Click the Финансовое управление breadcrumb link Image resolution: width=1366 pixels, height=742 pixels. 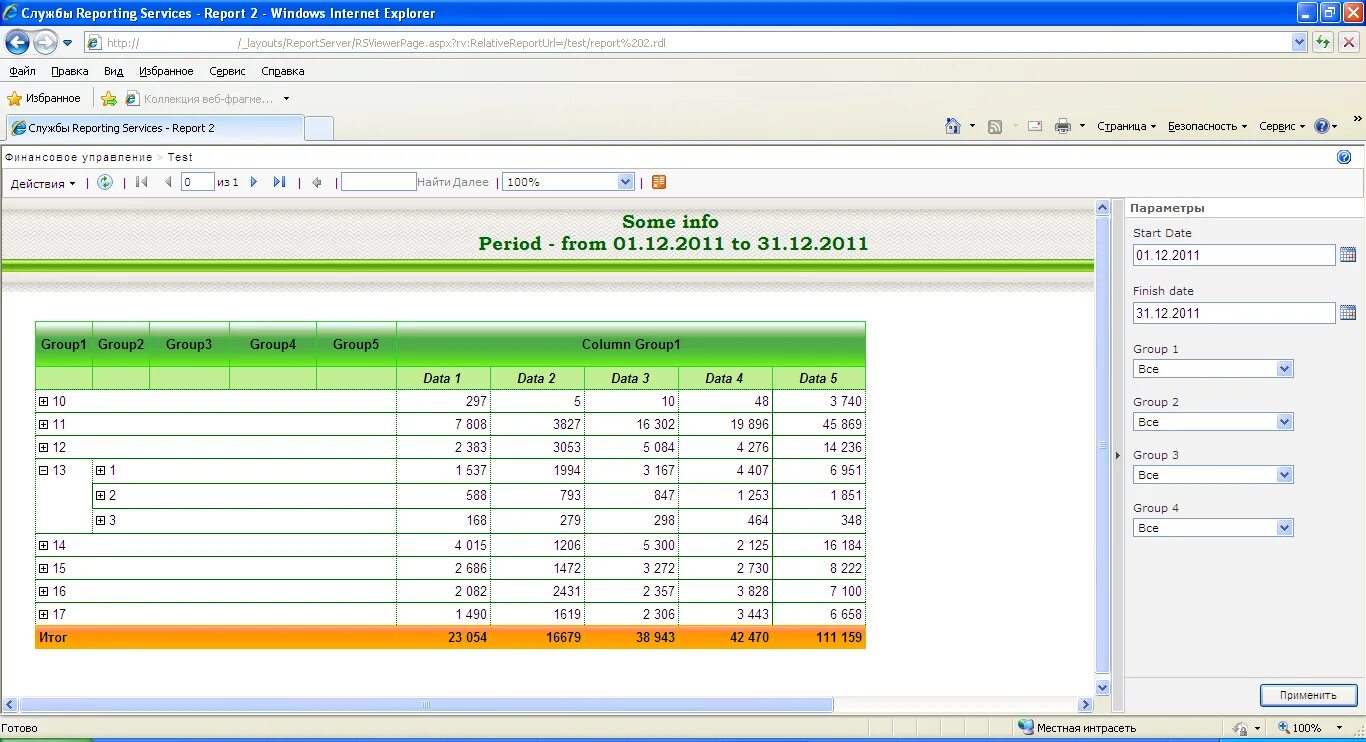tap(79, 157)
